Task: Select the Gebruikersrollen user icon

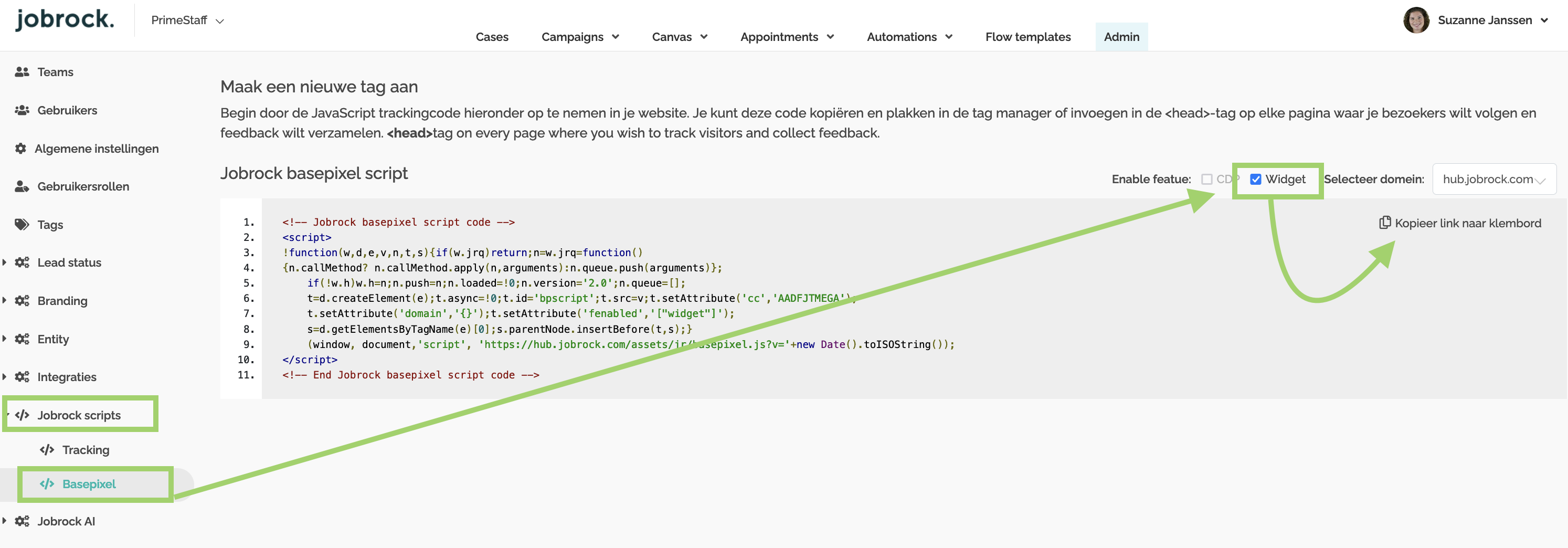Action: click(x=22, y=186)
